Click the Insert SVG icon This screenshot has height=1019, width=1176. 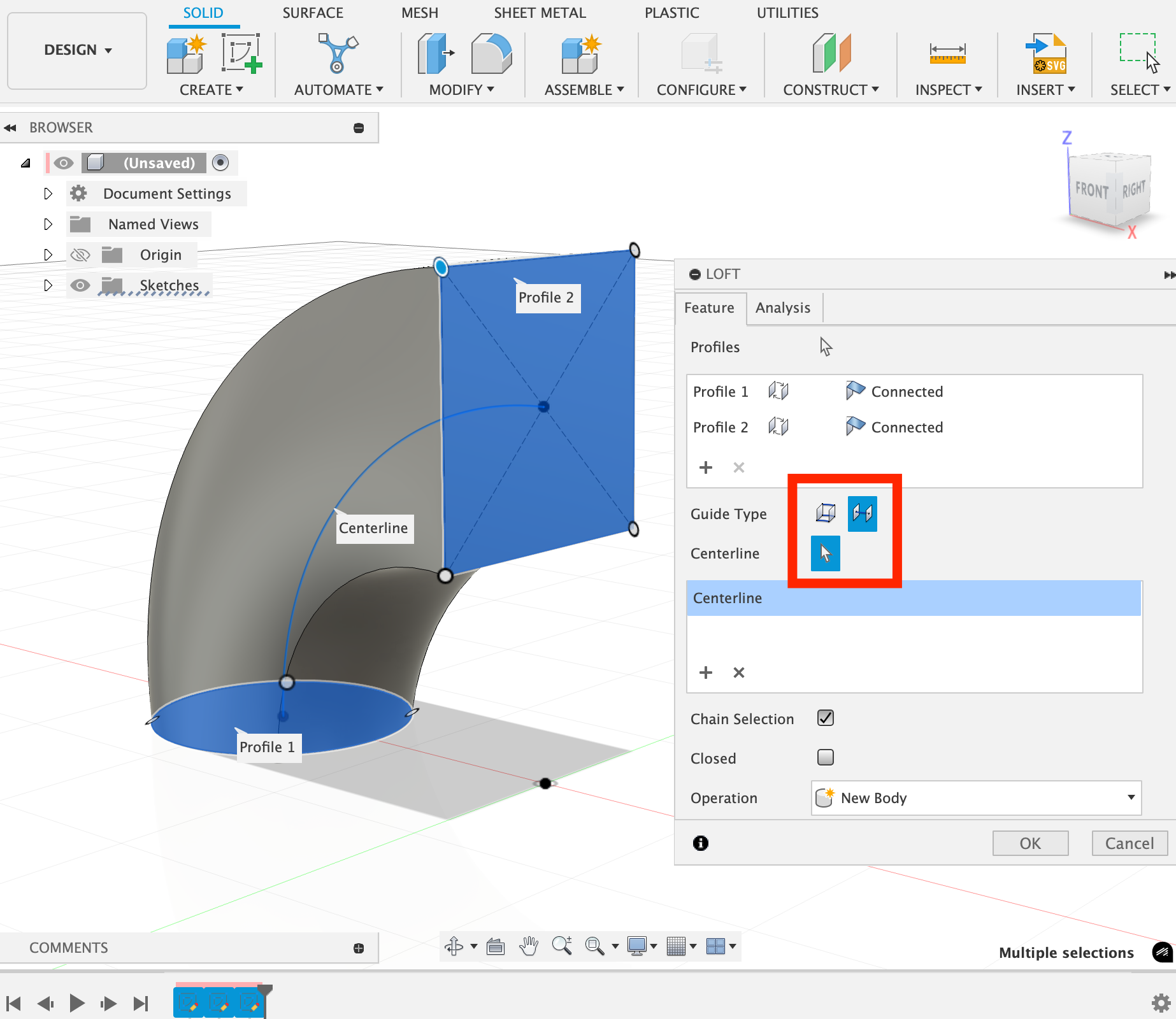1045,53
